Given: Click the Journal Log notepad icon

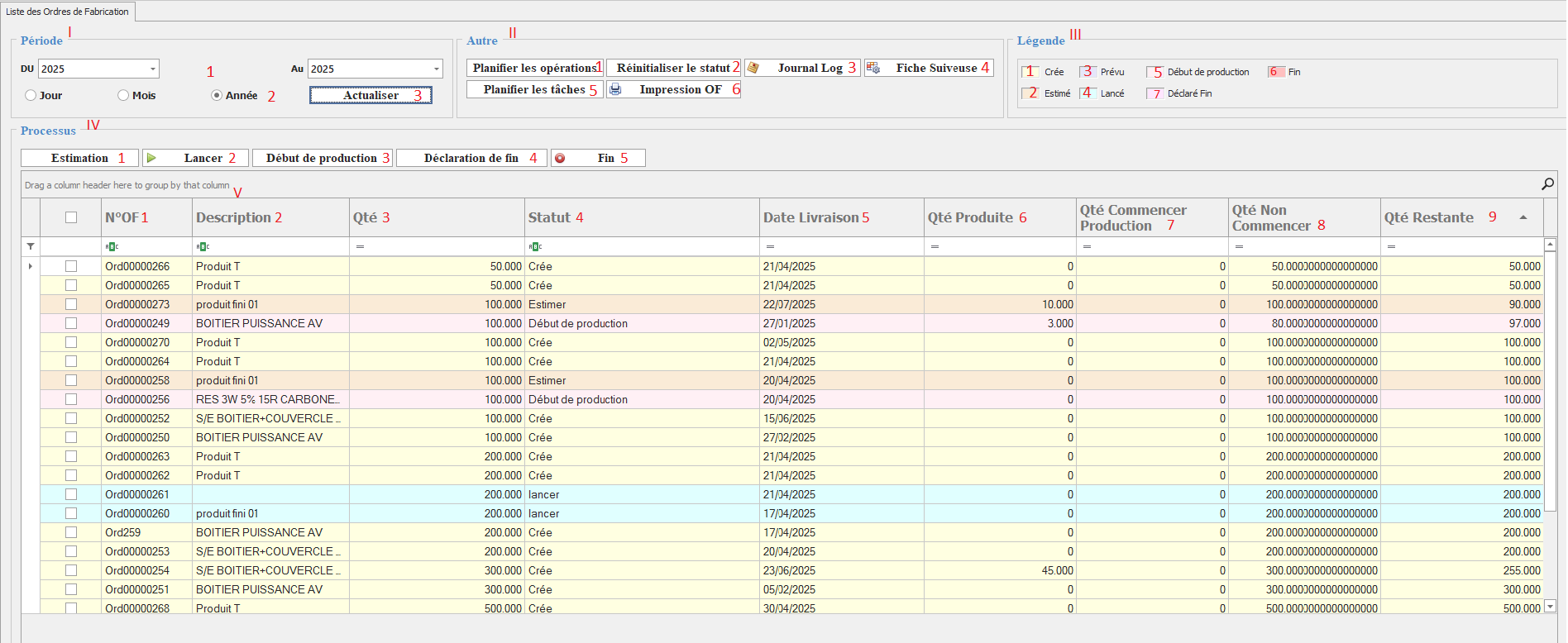Looking at the screenshot, I should pos(753,68).
